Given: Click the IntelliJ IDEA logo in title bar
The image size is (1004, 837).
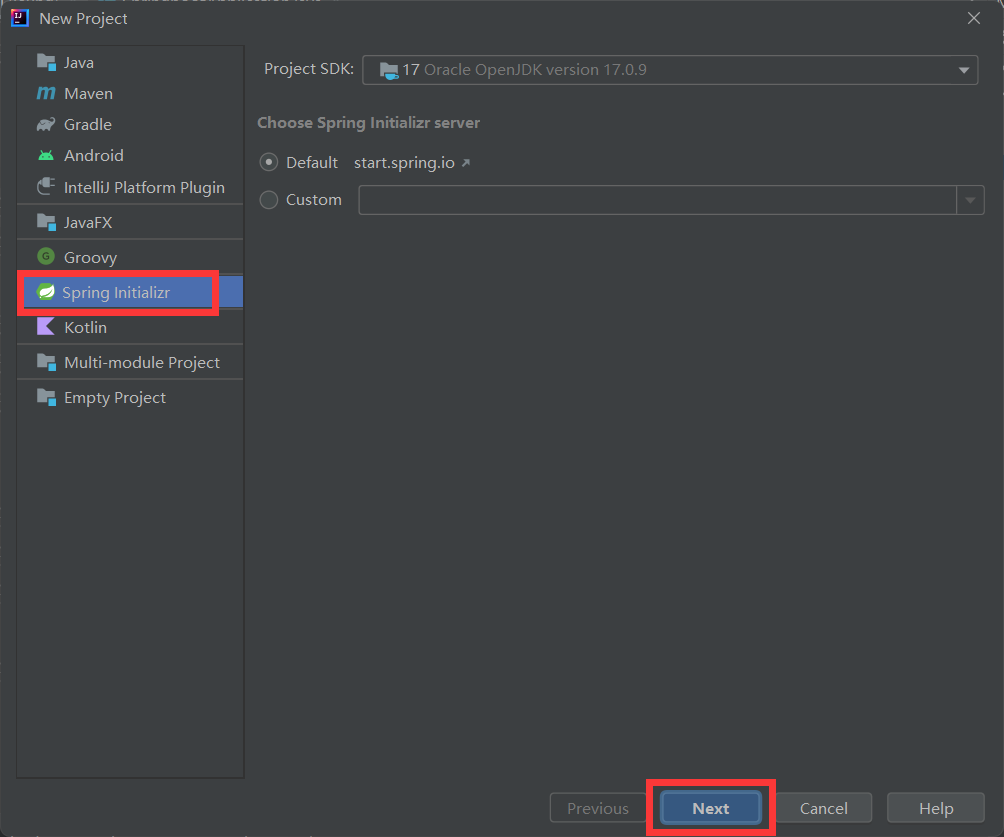Looking at the screenshot, I should click(x=20, y=18).
